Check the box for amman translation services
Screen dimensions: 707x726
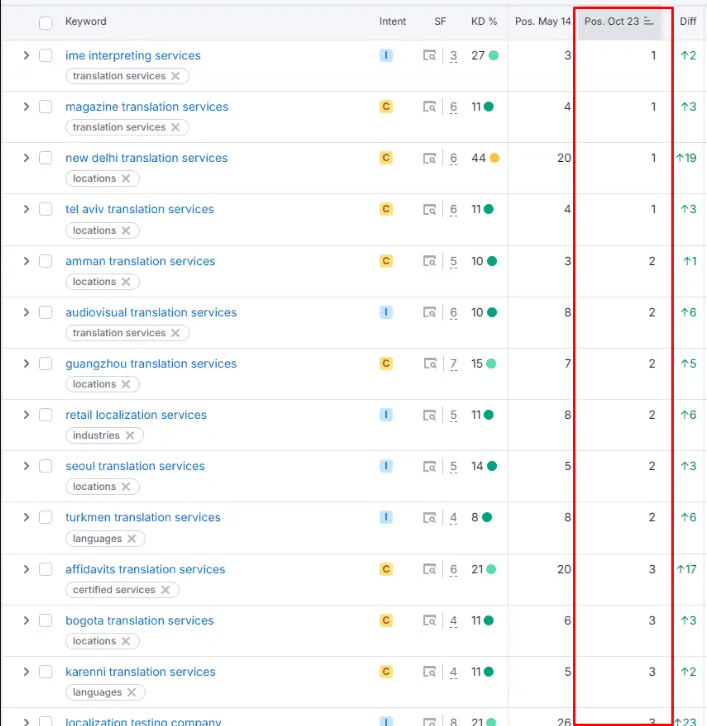tap(46, 261)
